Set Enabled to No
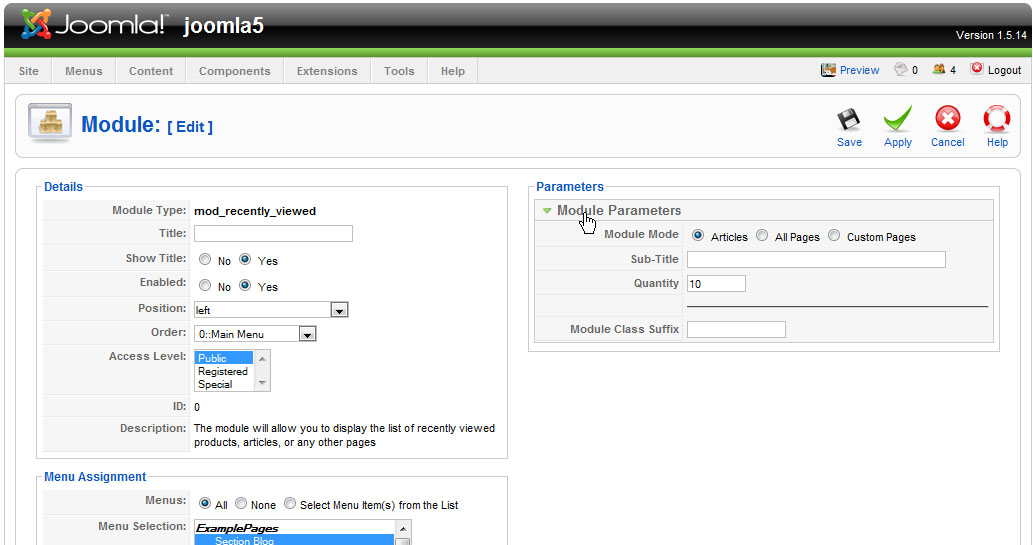Image resolution: width=1033 pixels, height=545 pixels. tap(206, 285)
